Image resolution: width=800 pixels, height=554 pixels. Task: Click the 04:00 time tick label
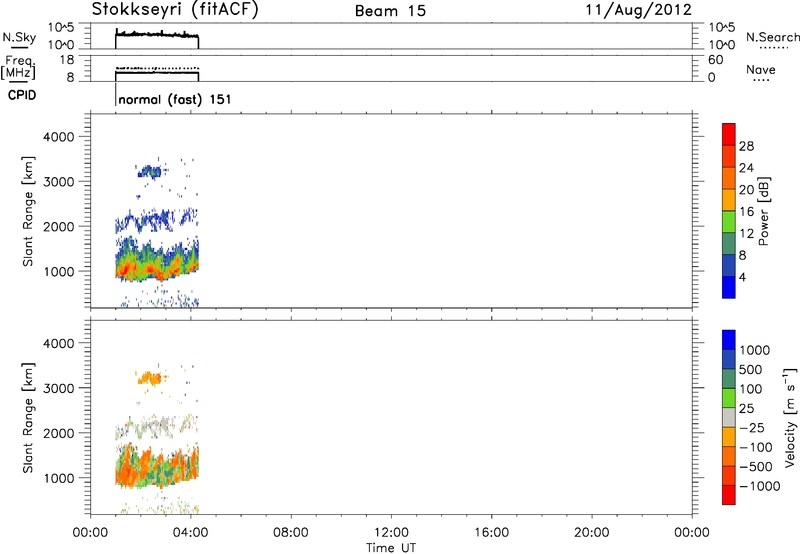190,533
